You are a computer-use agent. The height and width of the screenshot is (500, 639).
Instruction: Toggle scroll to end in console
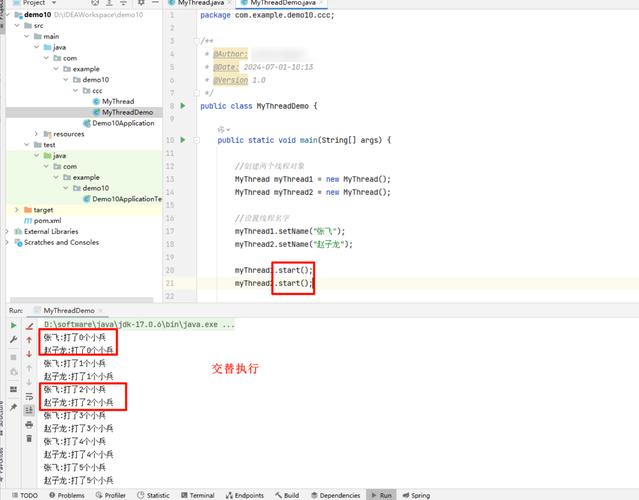point(29,409)
